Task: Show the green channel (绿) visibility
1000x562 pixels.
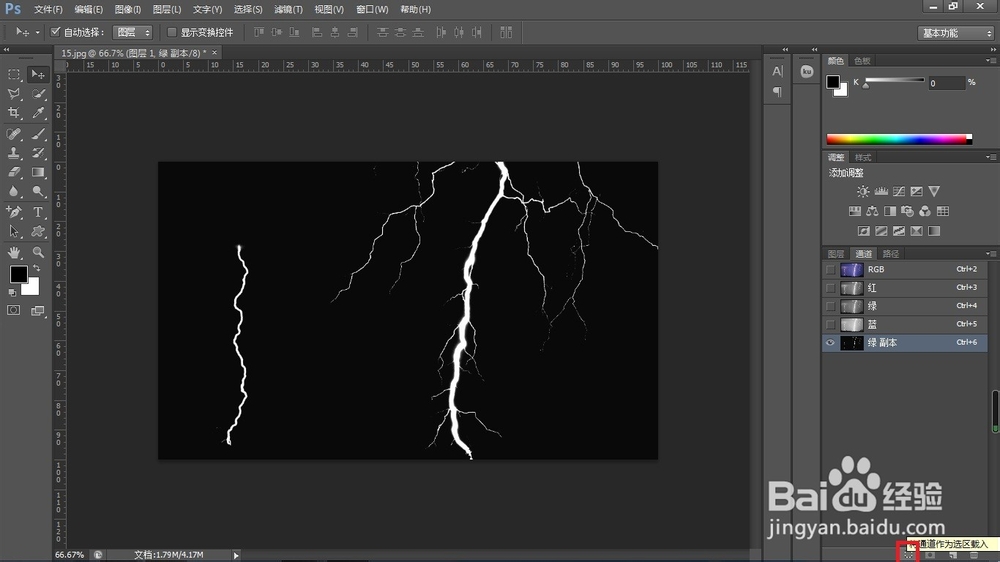Action: coord(830,306)
